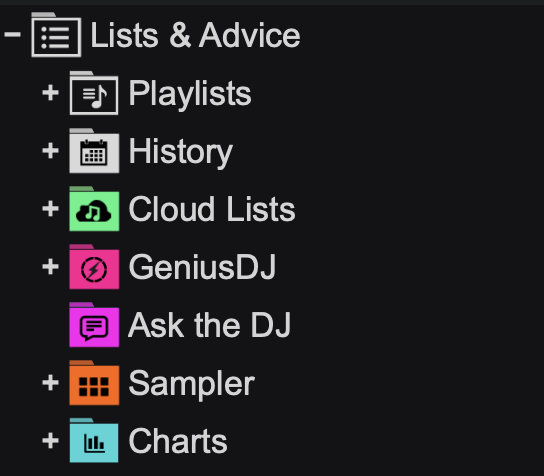Click the History calendar folder icon
544x476 pixels.
coord(94,151)
